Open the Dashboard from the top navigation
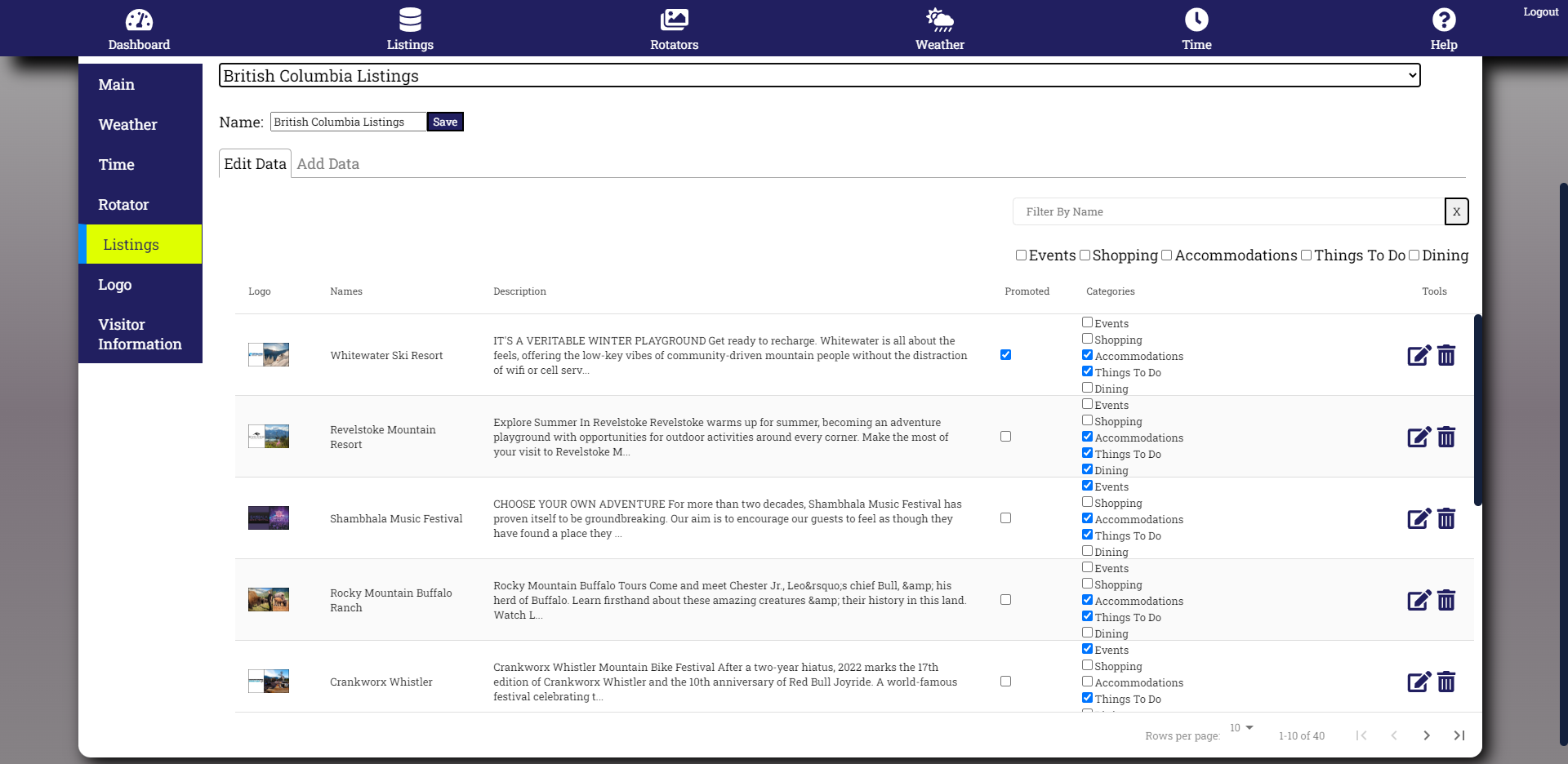The height and width of the screenshot is (764, 1568). click(138, 28)
